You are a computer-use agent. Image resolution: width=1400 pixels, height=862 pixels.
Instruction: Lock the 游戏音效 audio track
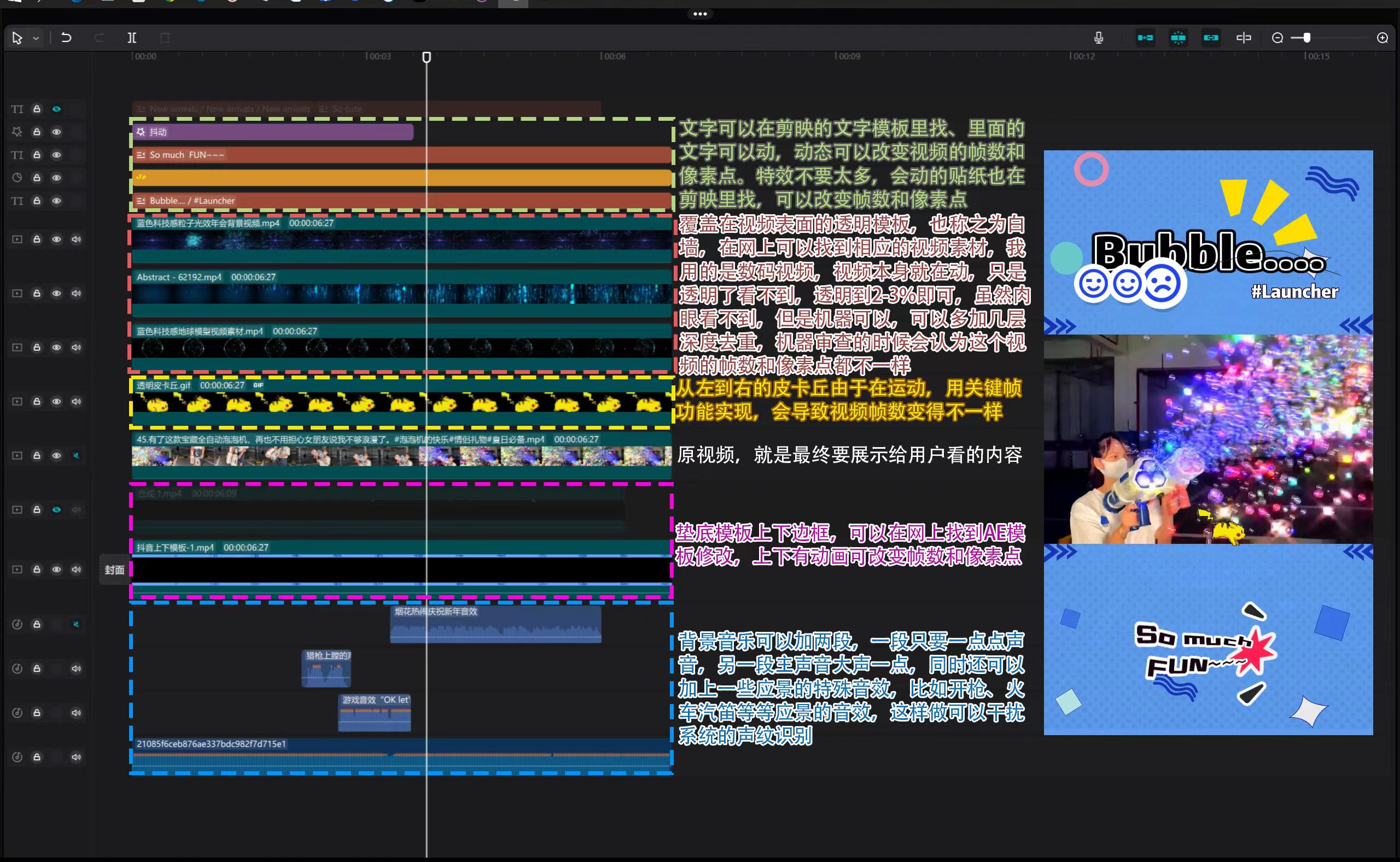point(37,713)
